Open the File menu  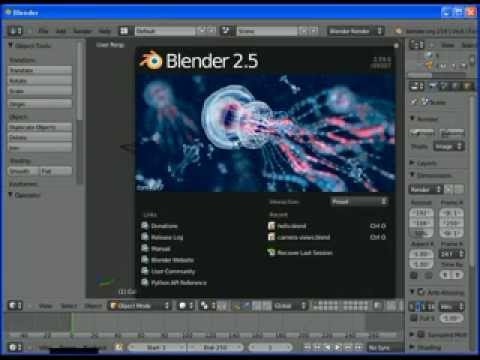coord(43,31)
